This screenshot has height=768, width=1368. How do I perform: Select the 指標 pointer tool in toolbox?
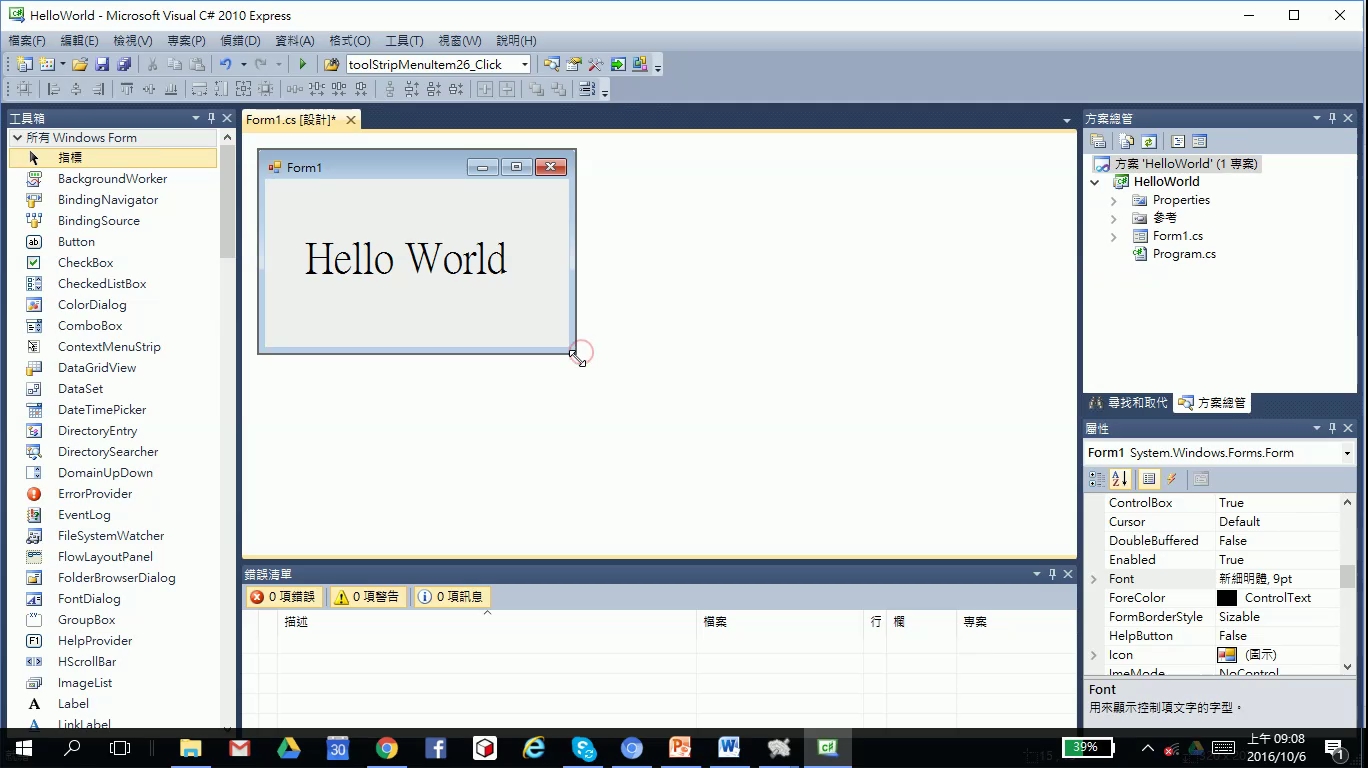pos(113,157)
